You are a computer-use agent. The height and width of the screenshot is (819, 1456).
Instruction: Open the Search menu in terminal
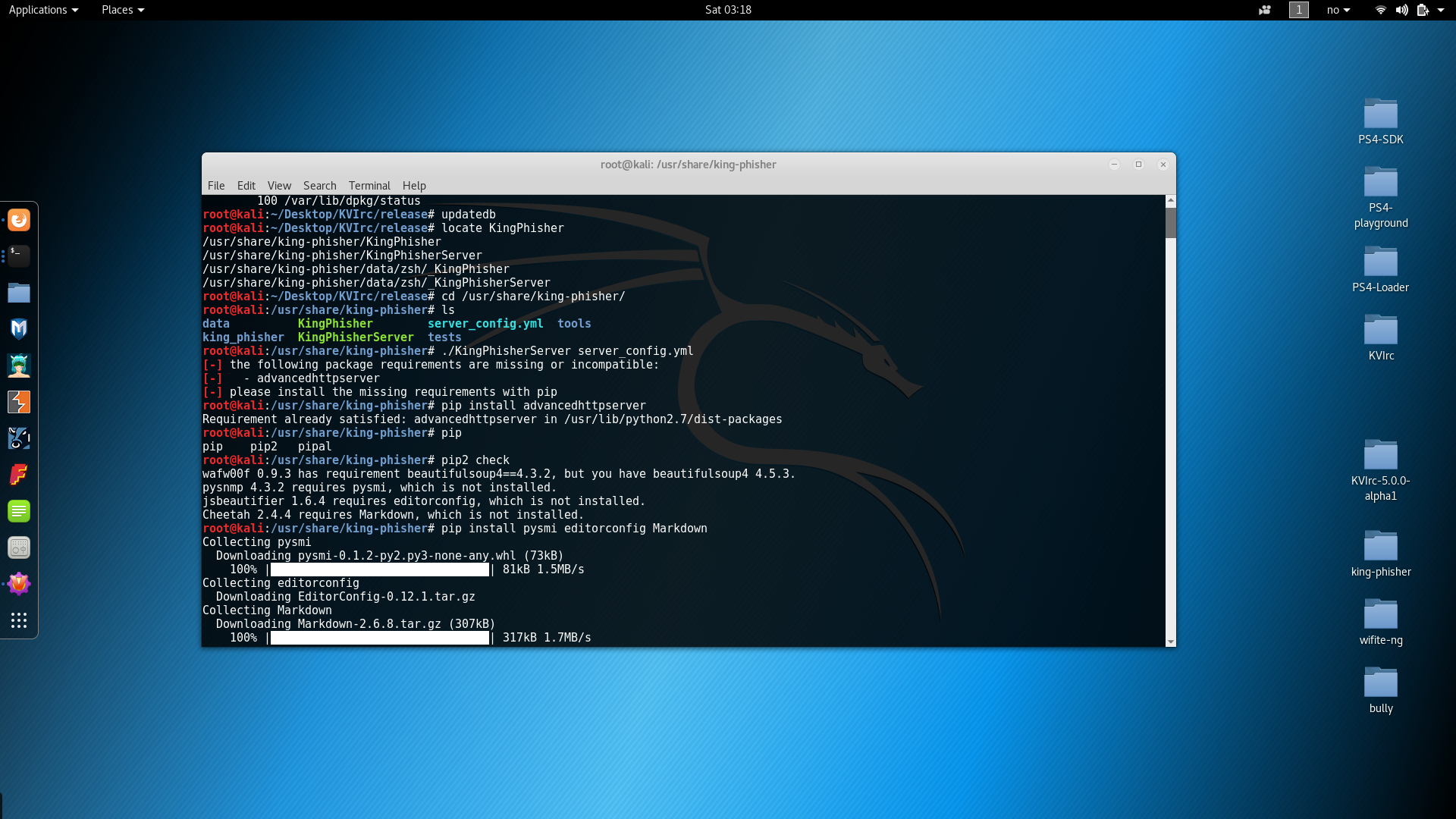pyautogui.click(x=319, y=186)
